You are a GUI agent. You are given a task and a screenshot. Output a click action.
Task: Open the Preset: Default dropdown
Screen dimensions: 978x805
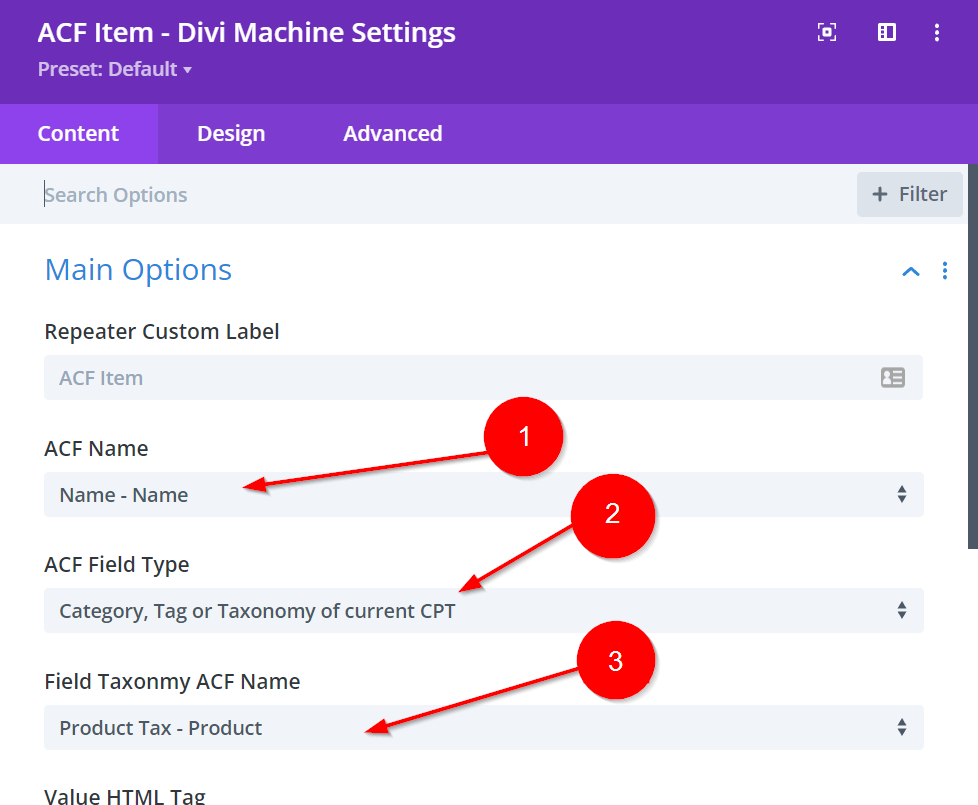pos(115,70)
